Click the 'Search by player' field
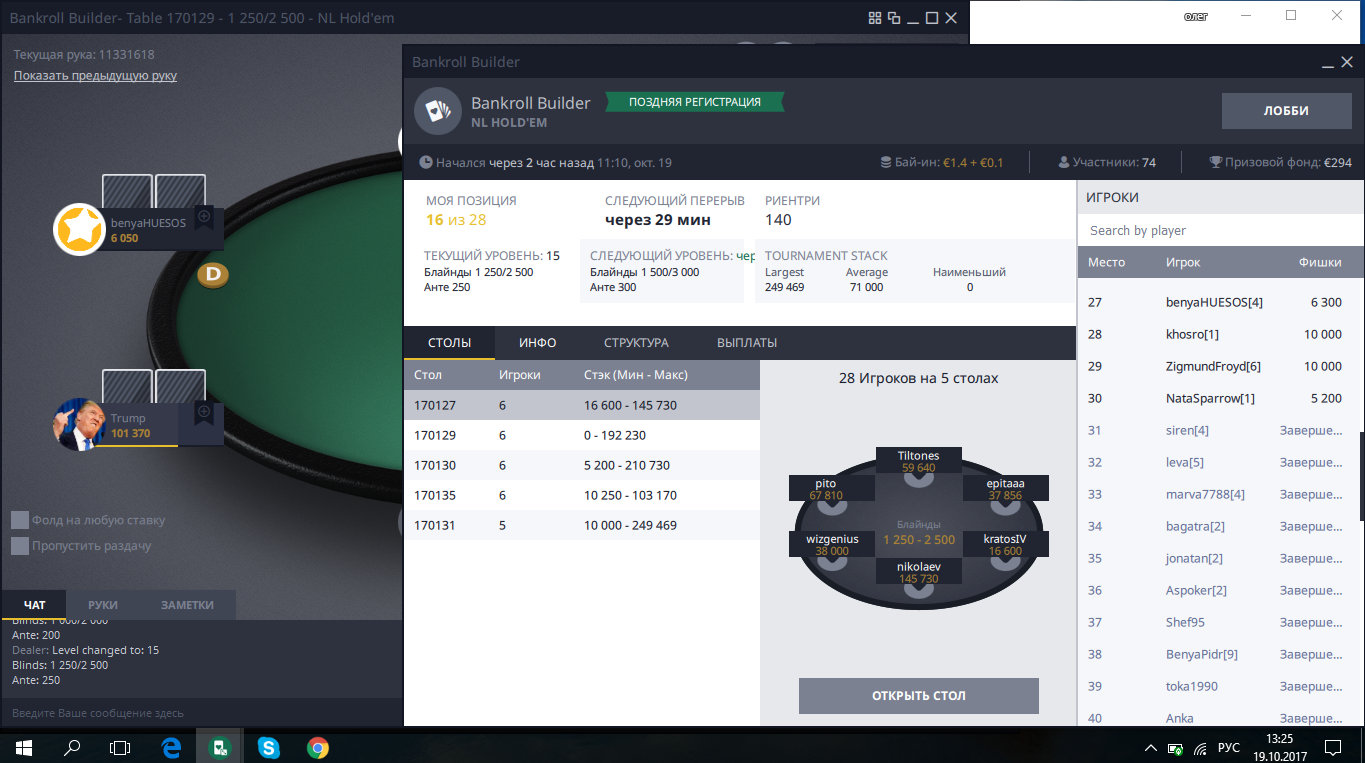 tap(1221, 230)
